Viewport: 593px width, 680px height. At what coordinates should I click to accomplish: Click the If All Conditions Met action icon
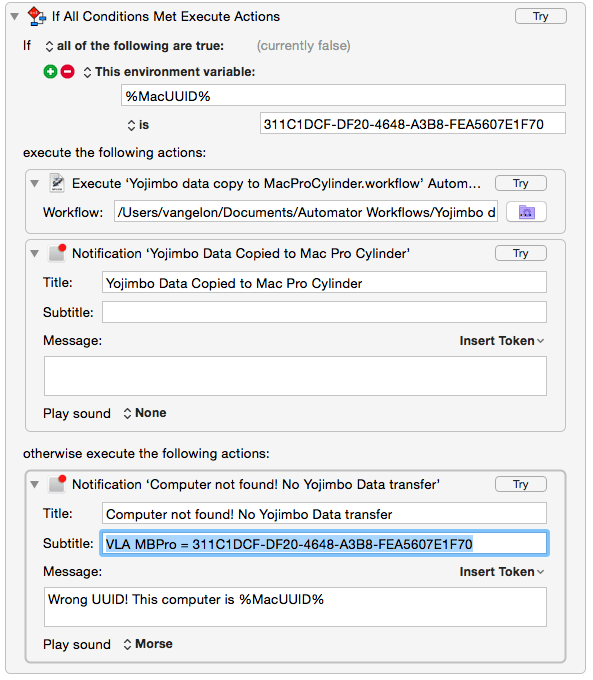36,16
